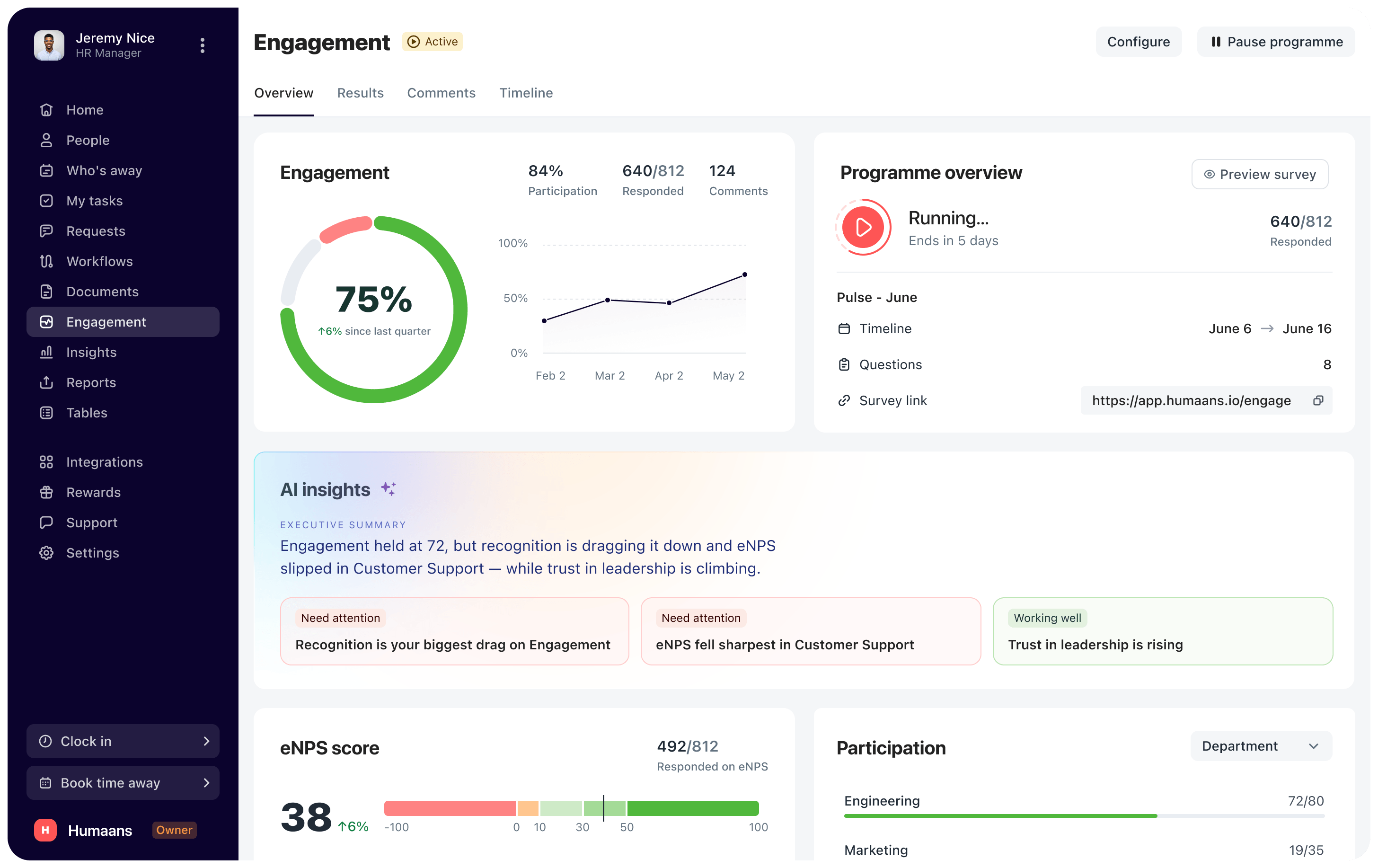
Task: Select the Engagement sidebar icon
Action: 46,322
